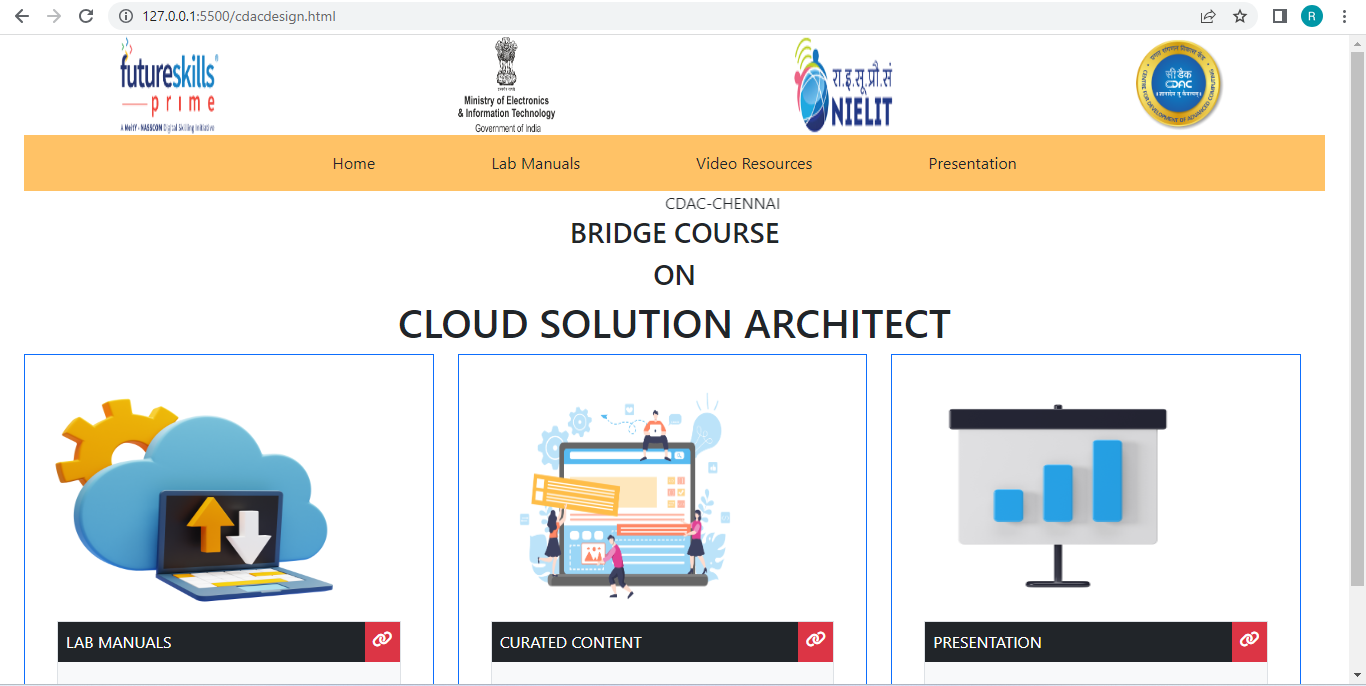
Task: Click the browser reload button
Action: point(86,16)
